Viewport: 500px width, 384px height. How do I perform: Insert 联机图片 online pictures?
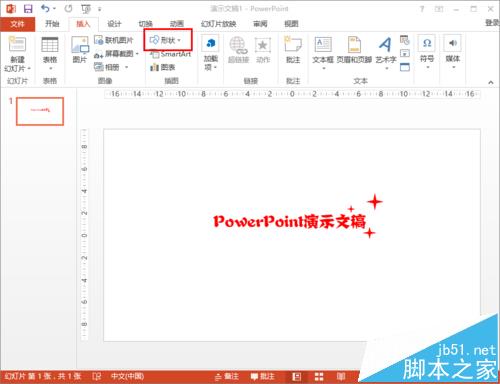pyautogui.click(x=113, y=40)
